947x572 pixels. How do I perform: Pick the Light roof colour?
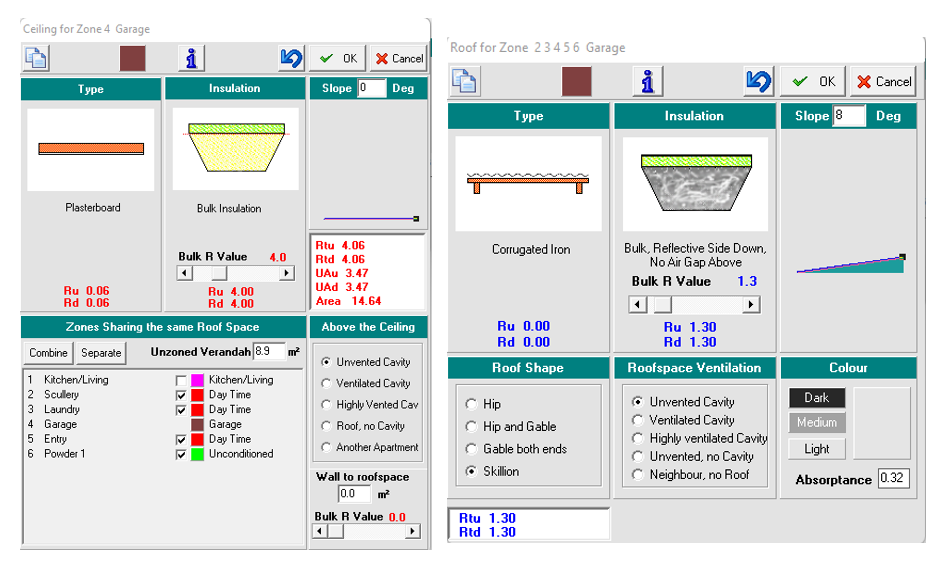(816, 449)
